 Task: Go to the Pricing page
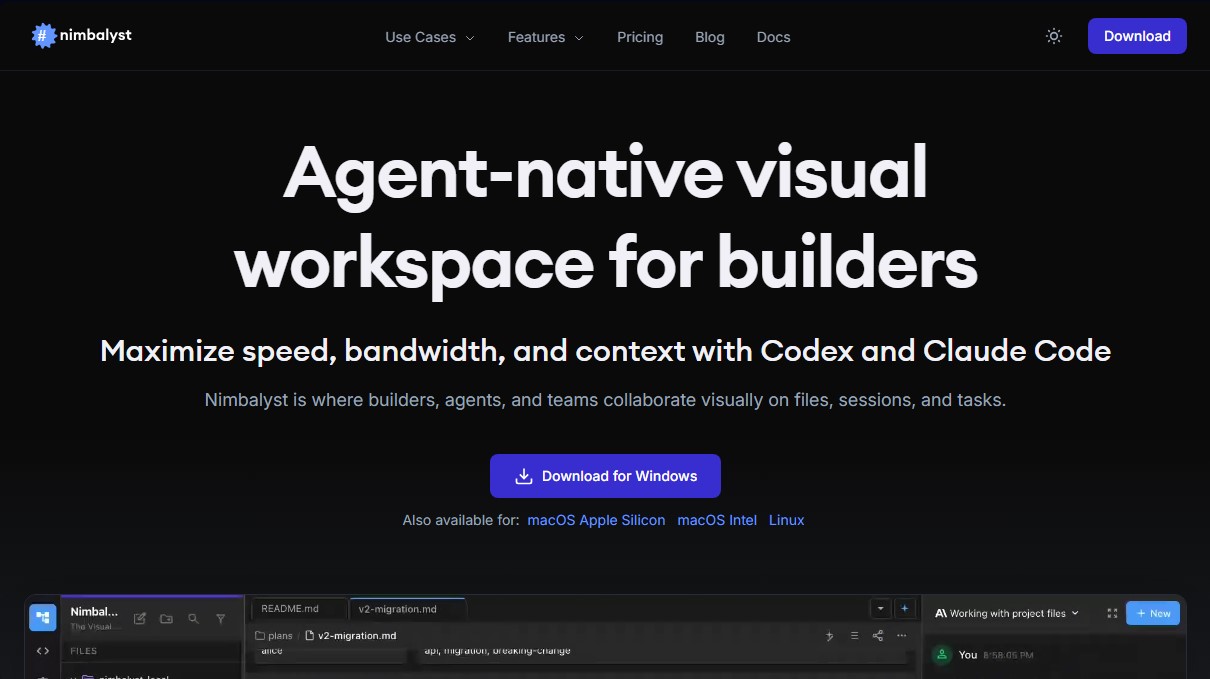pos(640,37)
